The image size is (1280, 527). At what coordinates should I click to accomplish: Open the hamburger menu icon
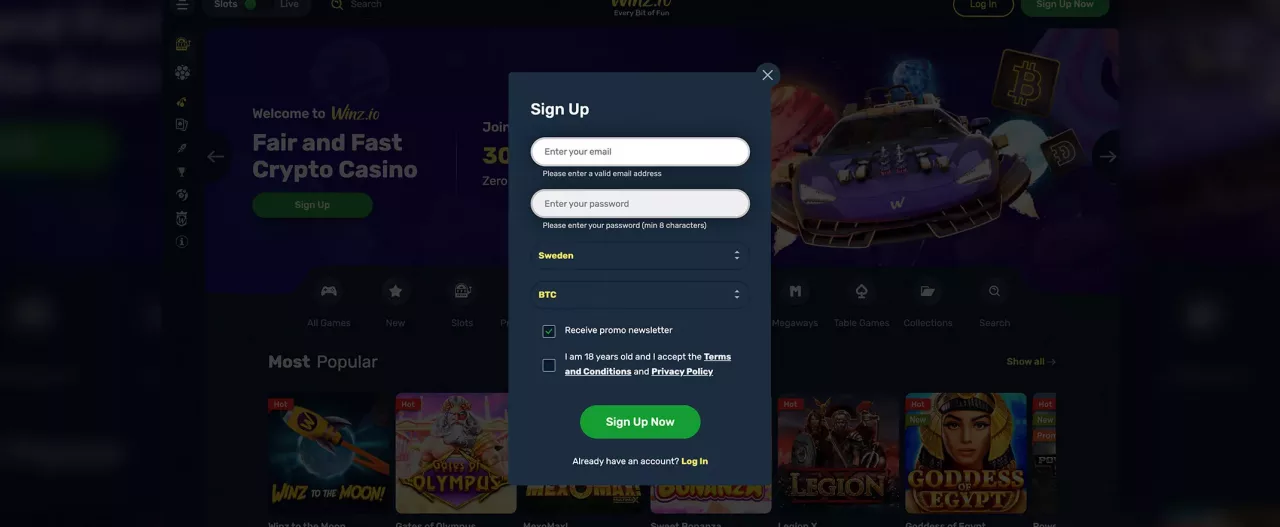(182, 5)
